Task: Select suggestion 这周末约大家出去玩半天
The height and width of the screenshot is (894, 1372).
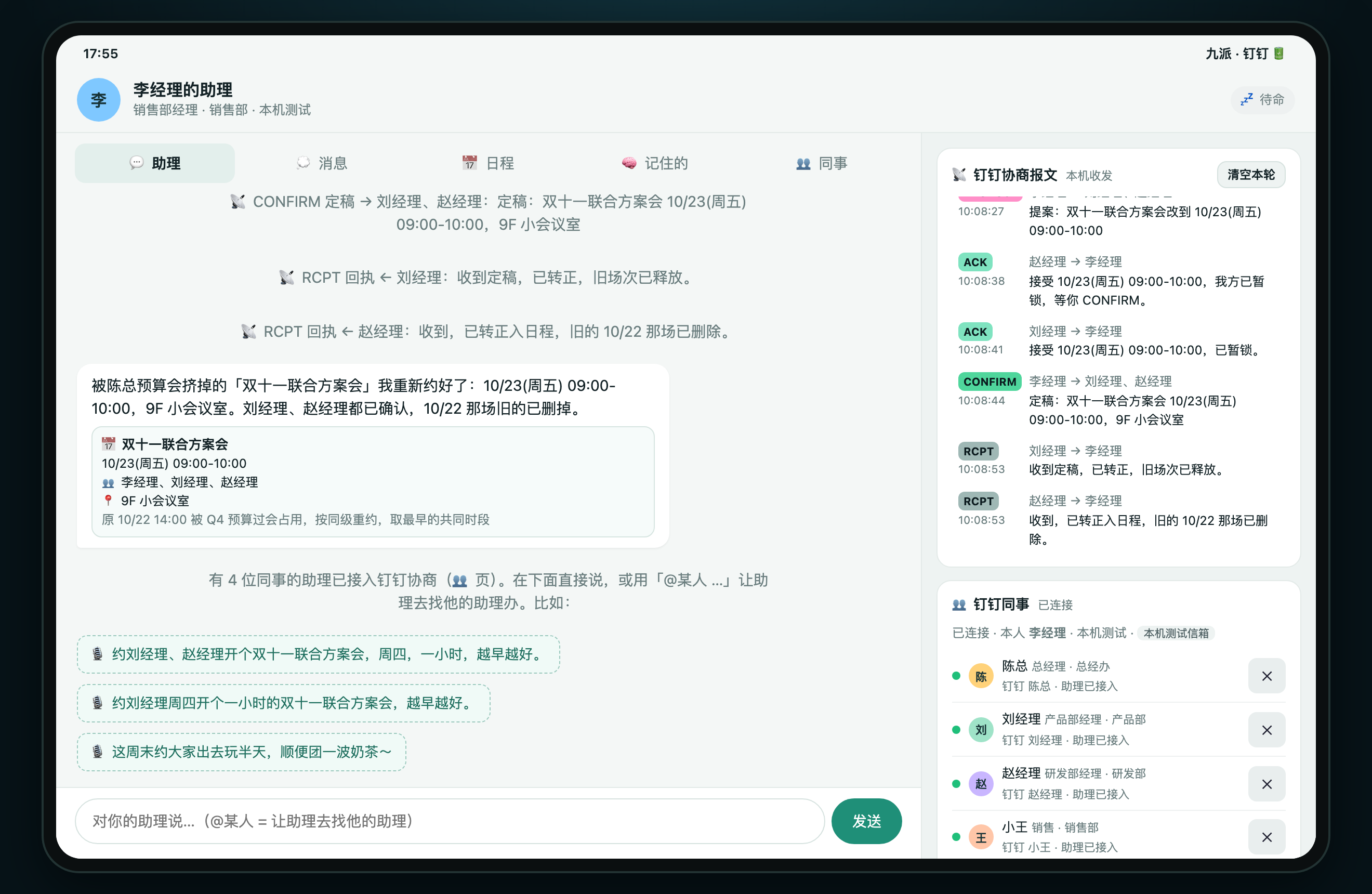Action: (241, 752)
